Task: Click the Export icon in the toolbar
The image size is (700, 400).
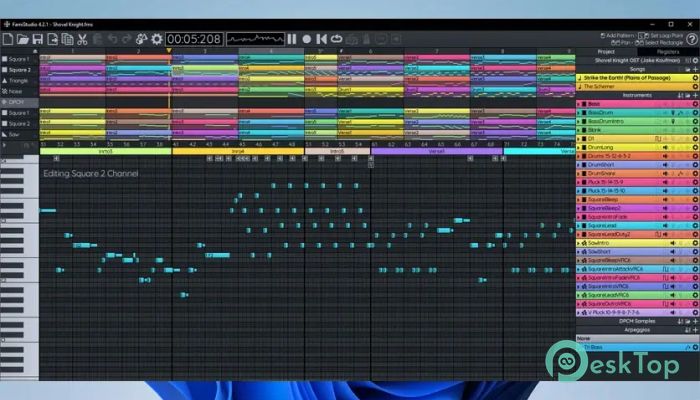Action: [53, 39]
